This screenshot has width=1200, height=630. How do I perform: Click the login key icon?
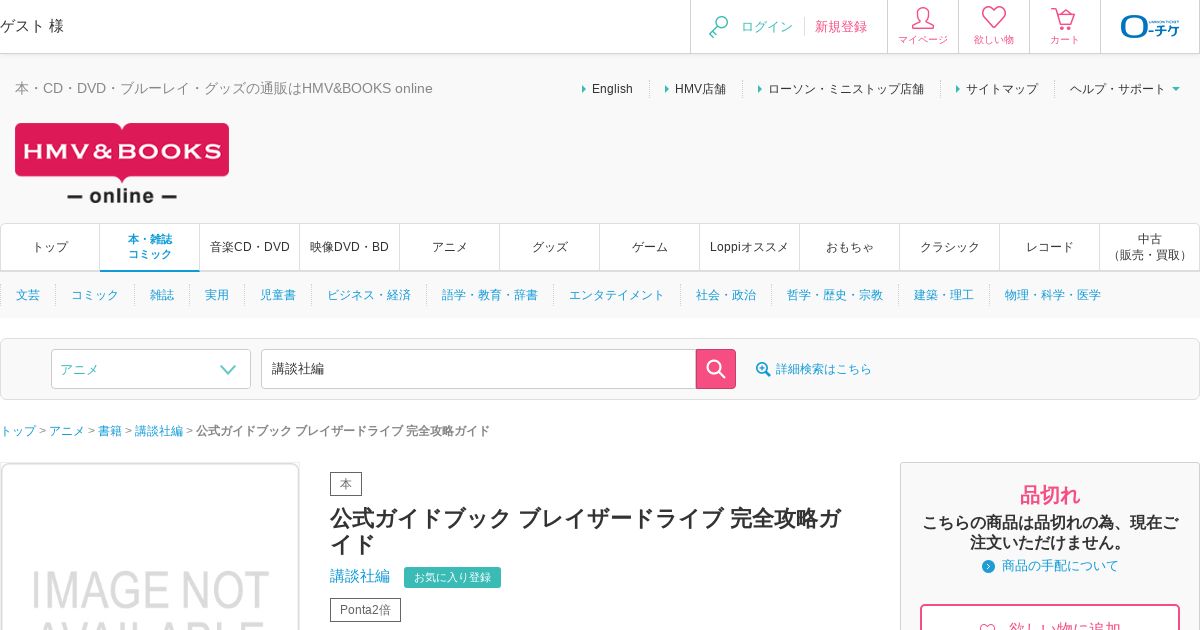[718, 27]
